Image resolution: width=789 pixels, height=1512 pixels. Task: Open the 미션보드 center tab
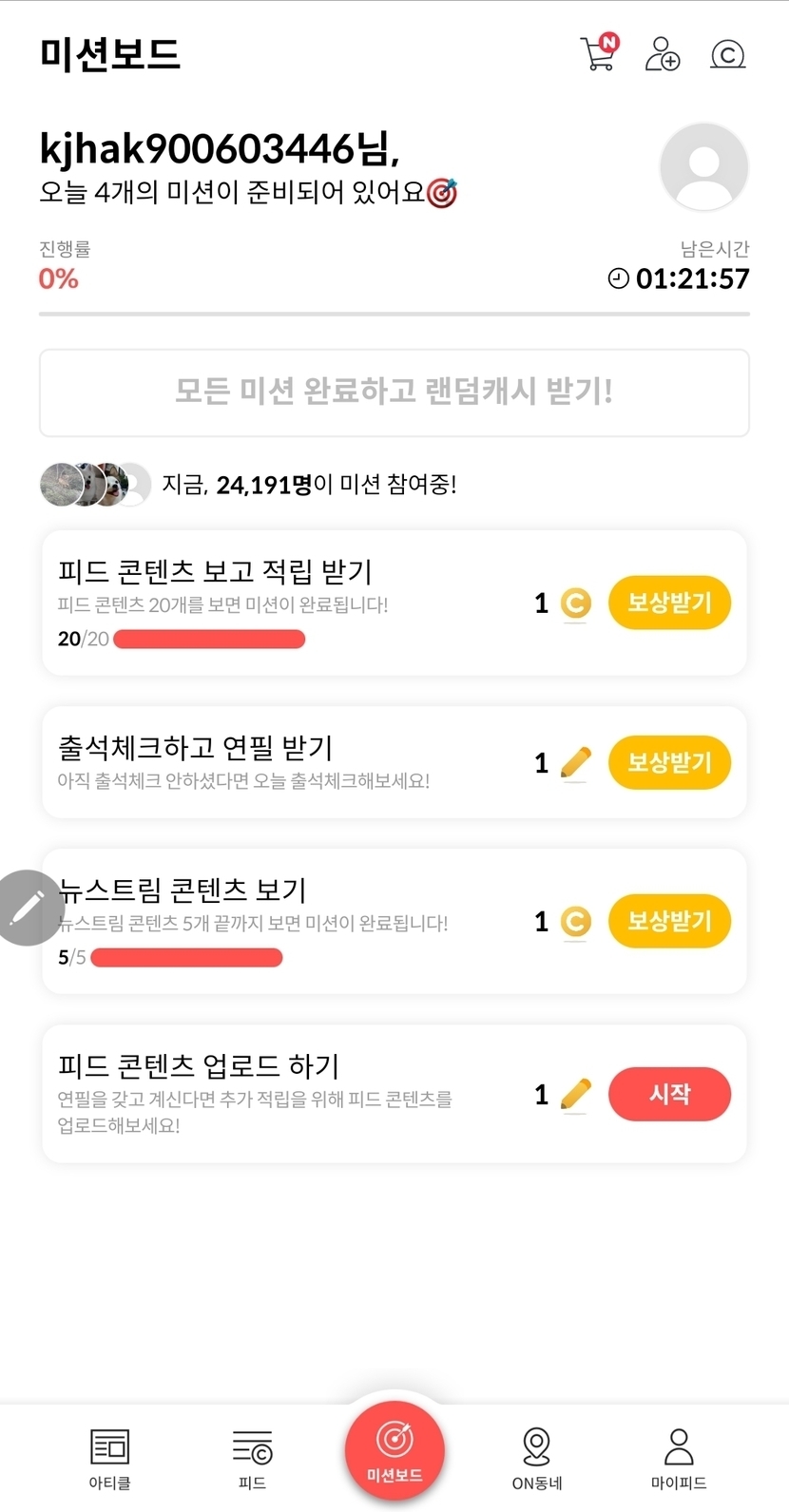(394, 1450)
